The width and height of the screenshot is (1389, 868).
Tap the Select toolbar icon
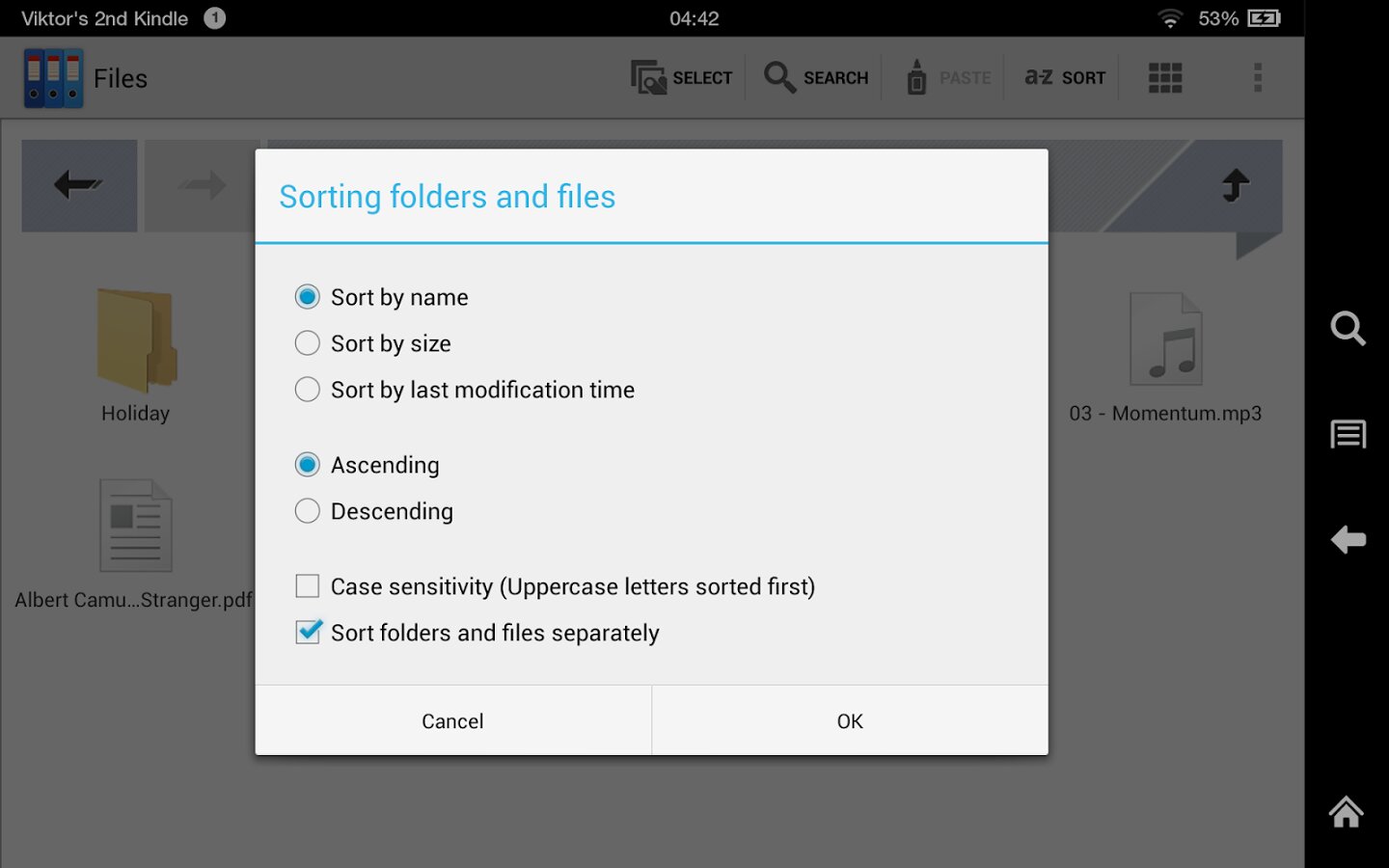[x=682, y=78]
